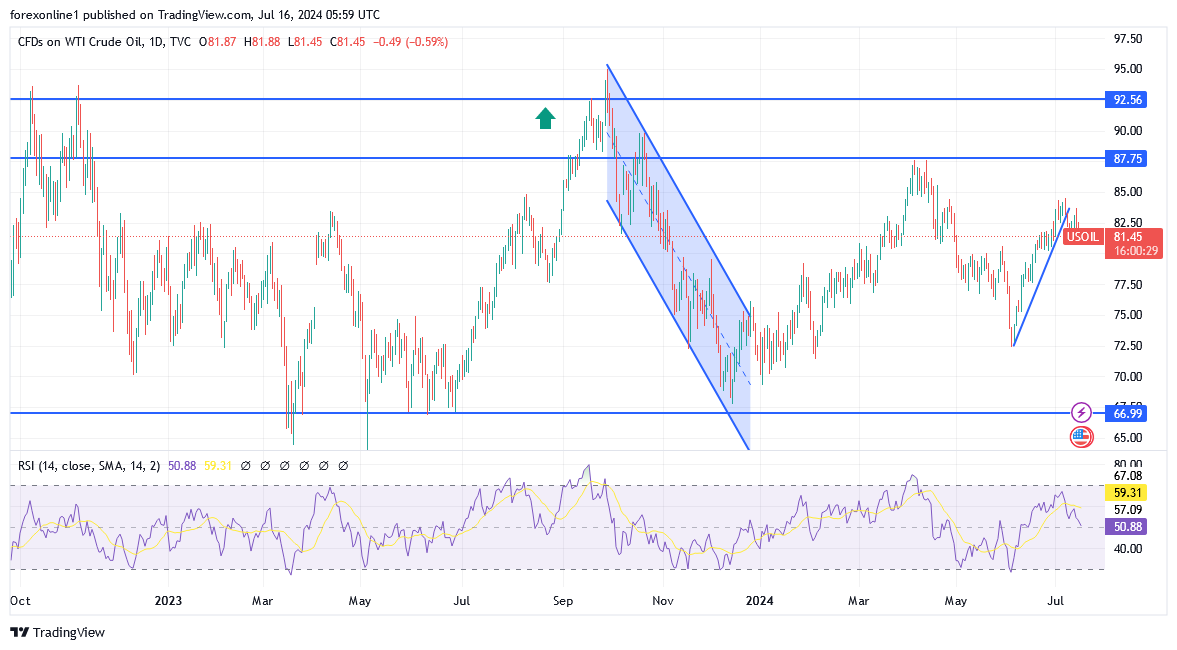Screen dimensions: 1177x650
Task: Click the open value O81.87
Action: [217, 42]
